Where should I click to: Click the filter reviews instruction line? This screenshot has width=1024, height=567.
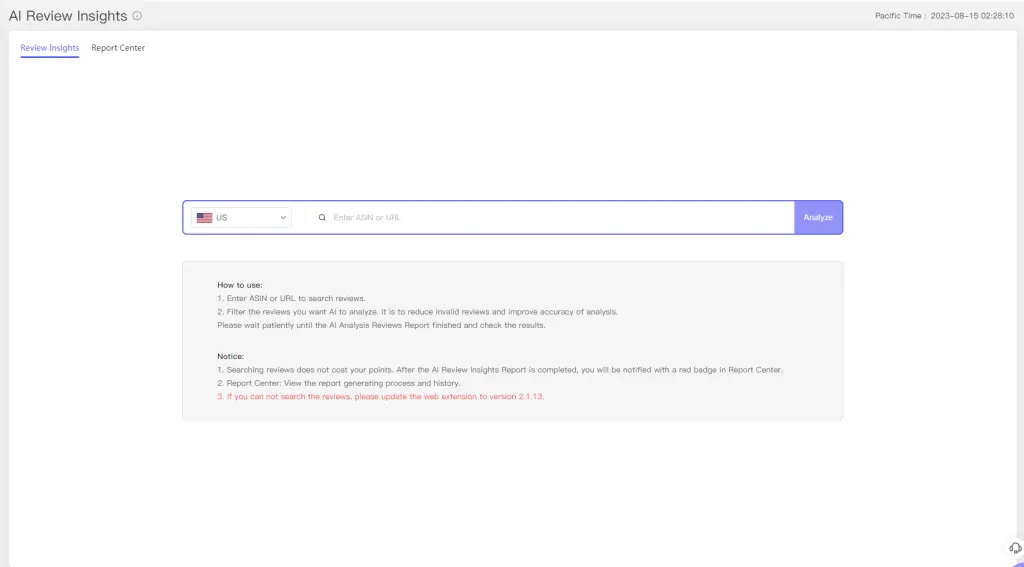coord(418,312)
